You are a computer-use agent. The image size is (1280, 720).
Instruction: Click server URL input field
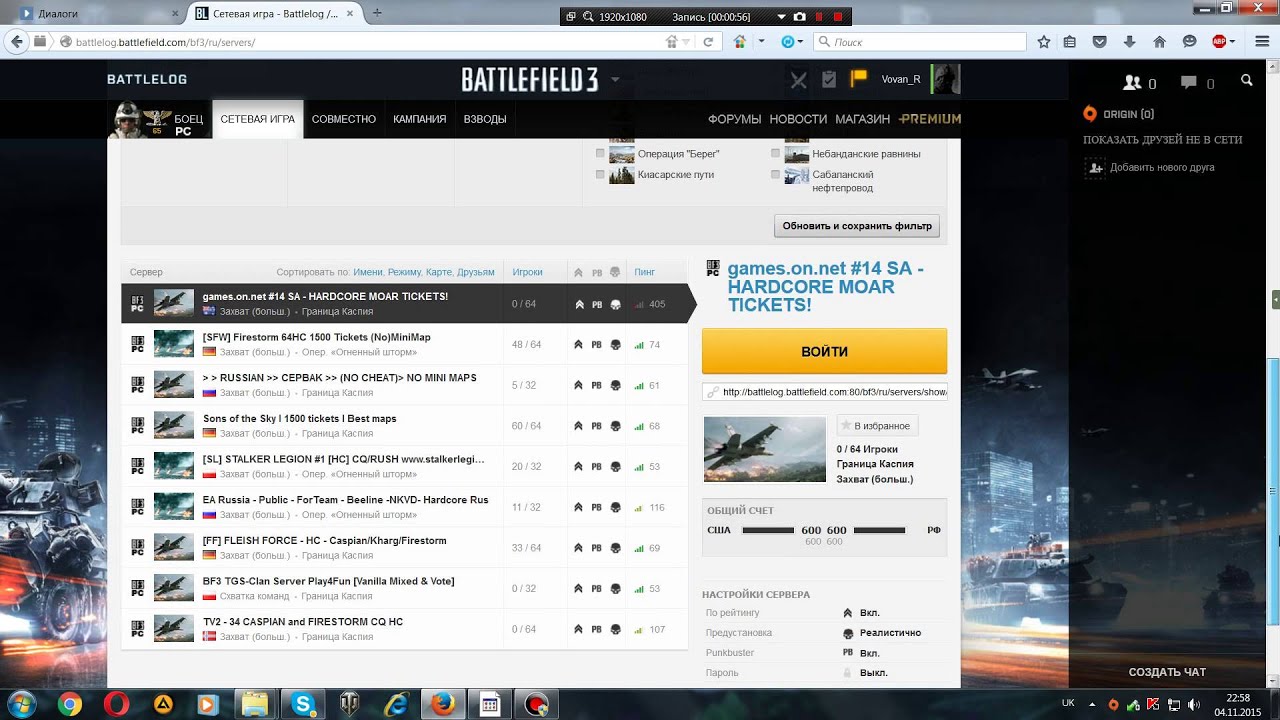(825, 392)
